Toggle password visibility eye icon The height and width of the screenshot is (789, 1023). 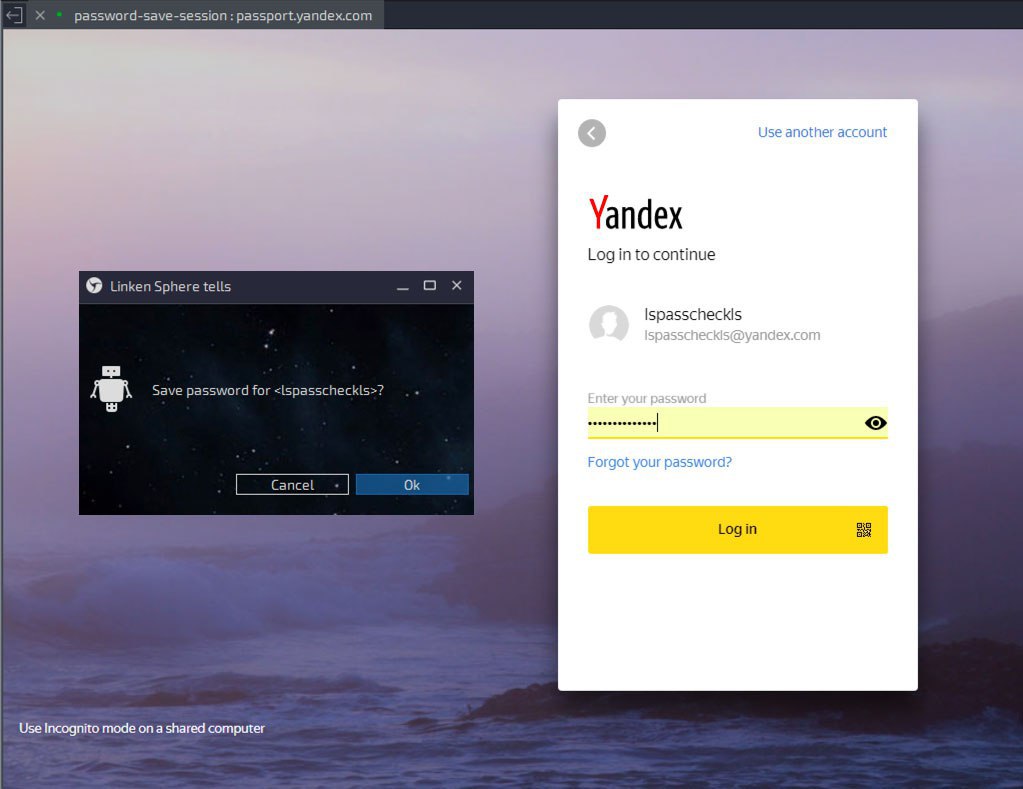(875, 423)
